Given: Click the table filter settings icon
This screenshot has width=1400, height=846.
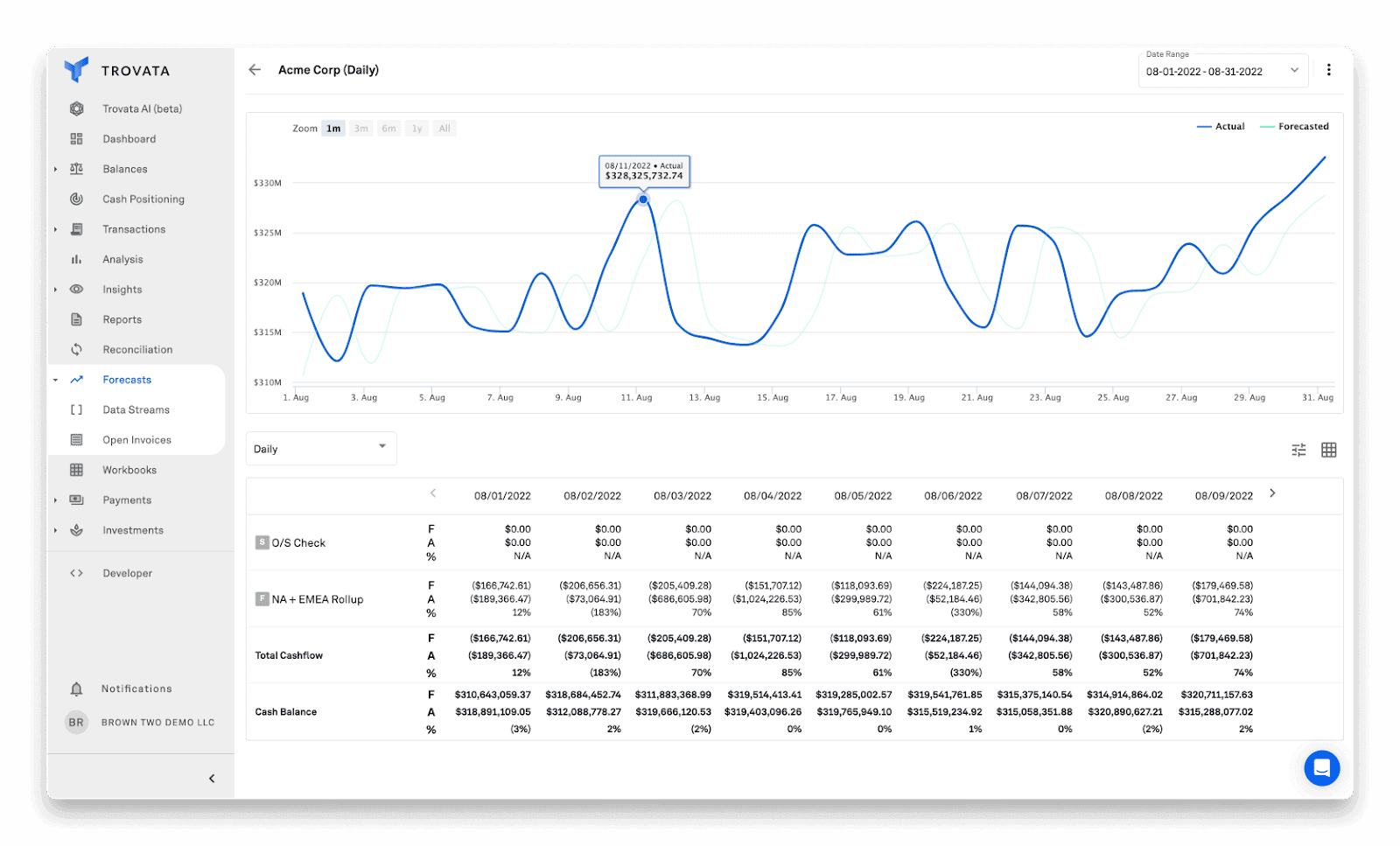Looking at the screenshot, I should click(x=1298, y=450).
